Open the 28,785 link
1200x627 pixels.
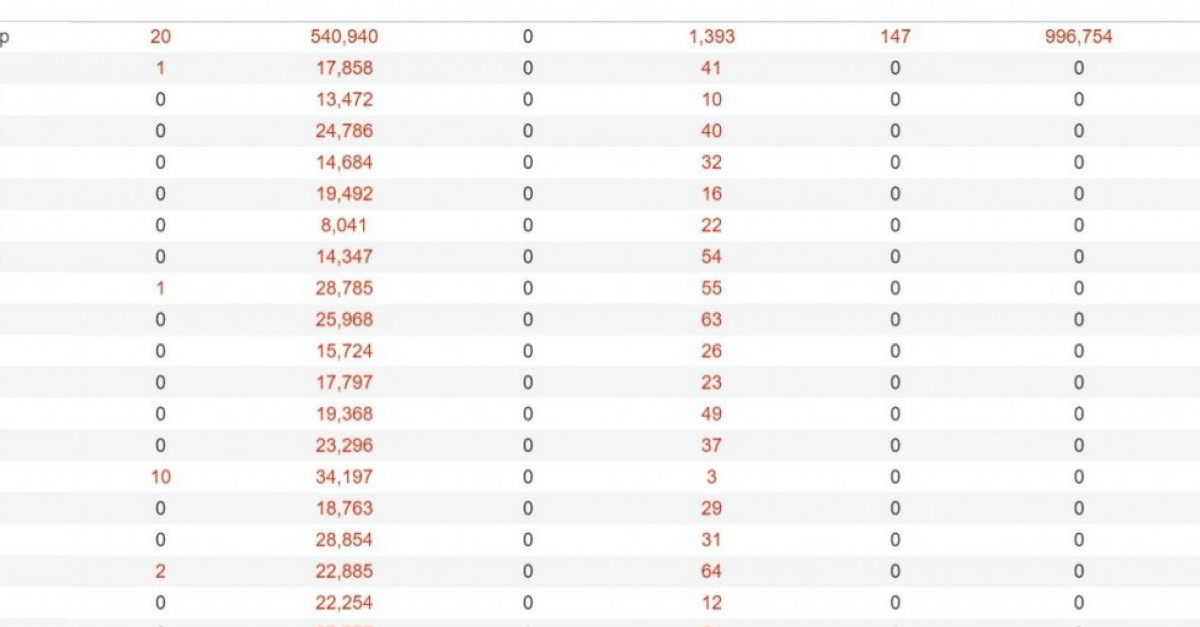344,289
